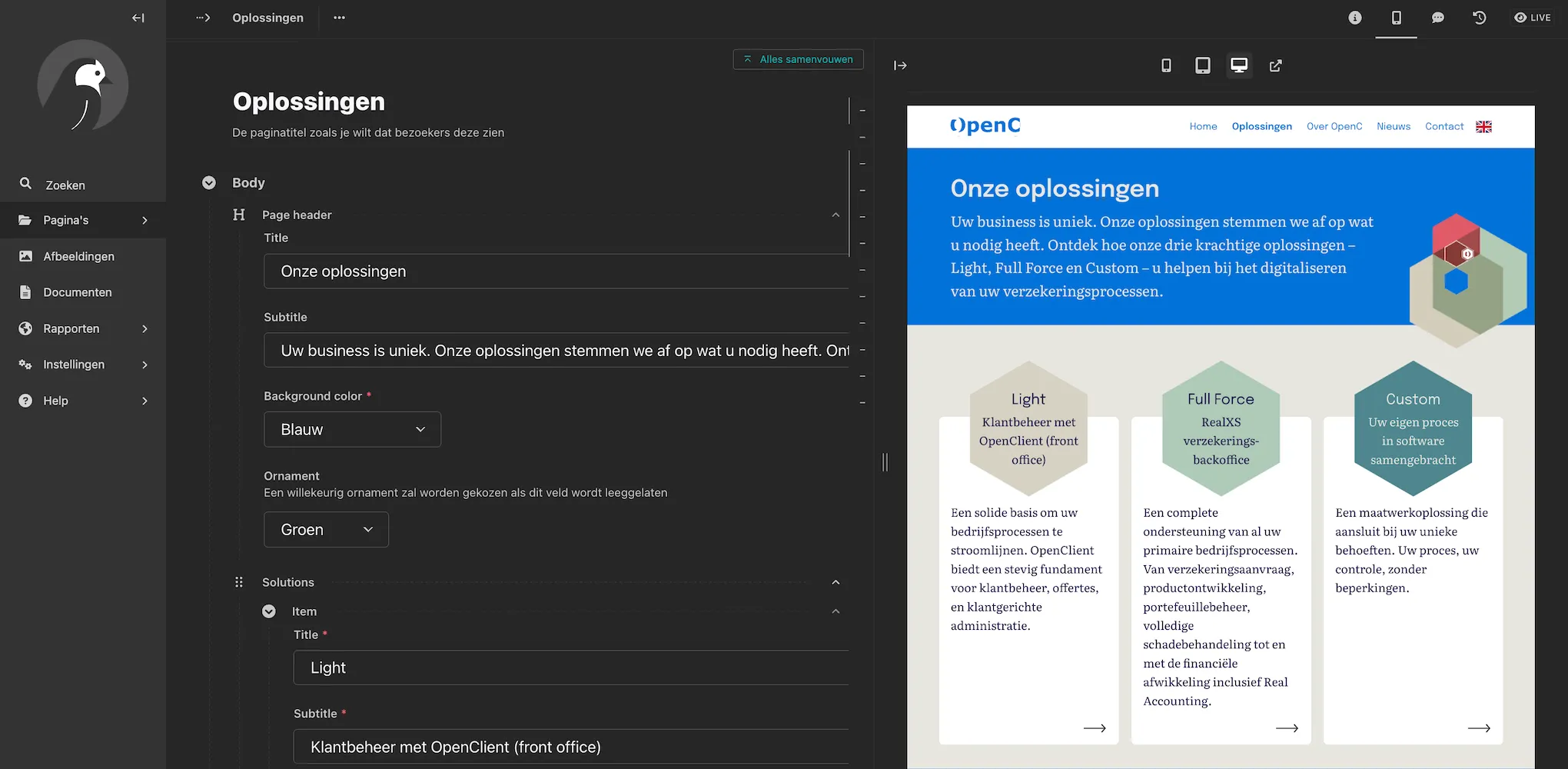Collapse the left sidebar menu
This screenshot has height=769, width=1568.
138,18
